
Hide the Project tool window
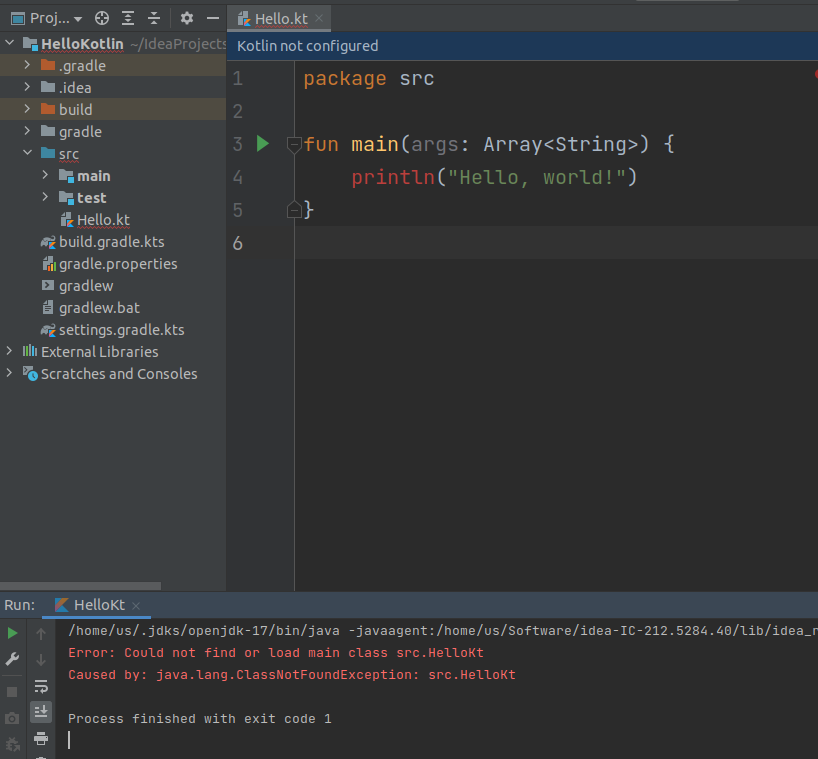(213, 19)
